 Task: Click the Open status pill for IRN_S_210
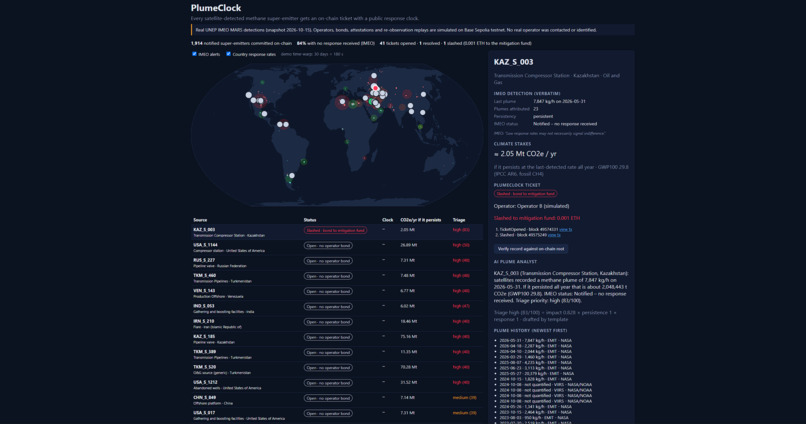[328, 322]
